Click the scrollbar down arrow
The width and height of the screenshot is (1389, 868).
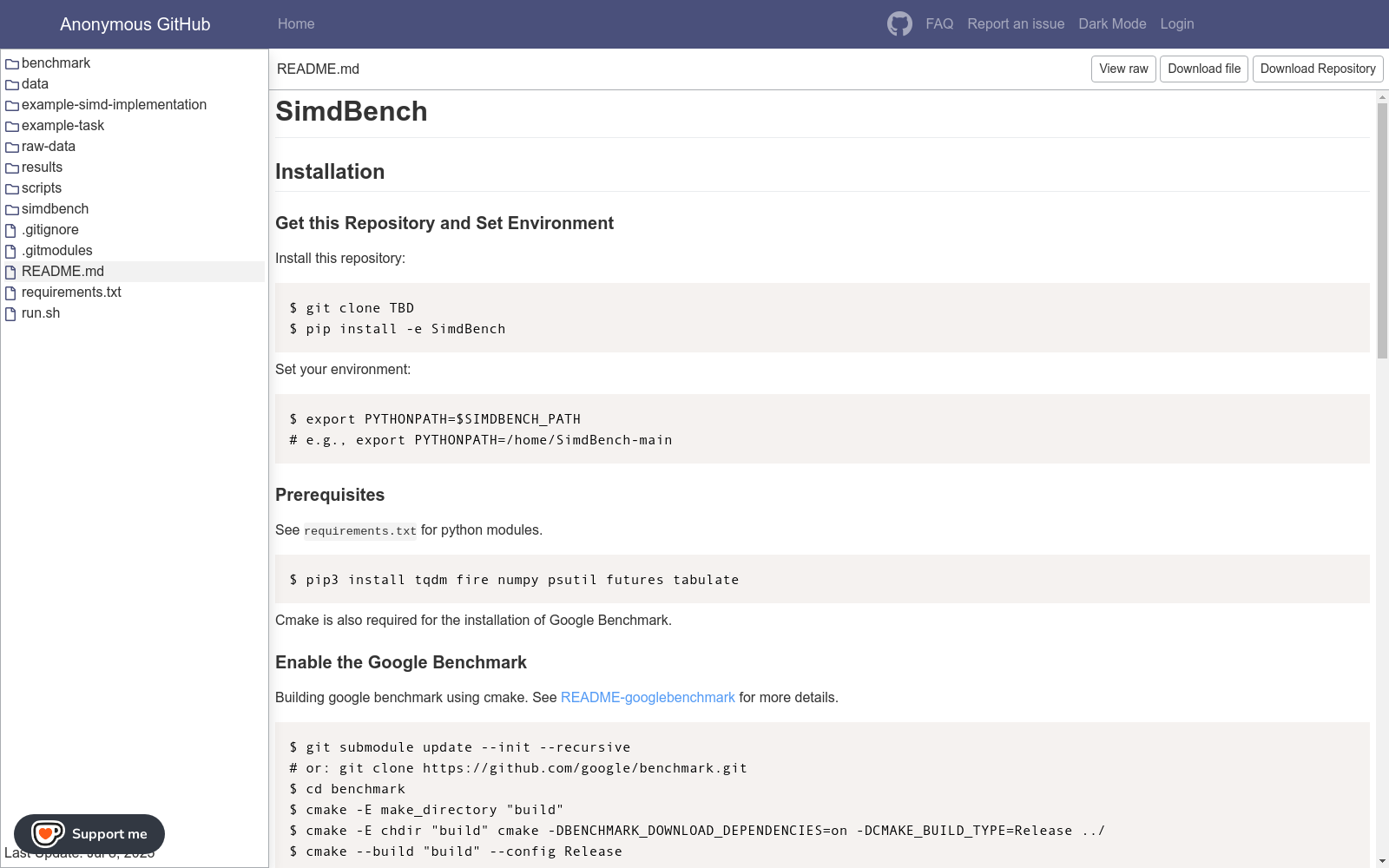(x=1382, y=861)
